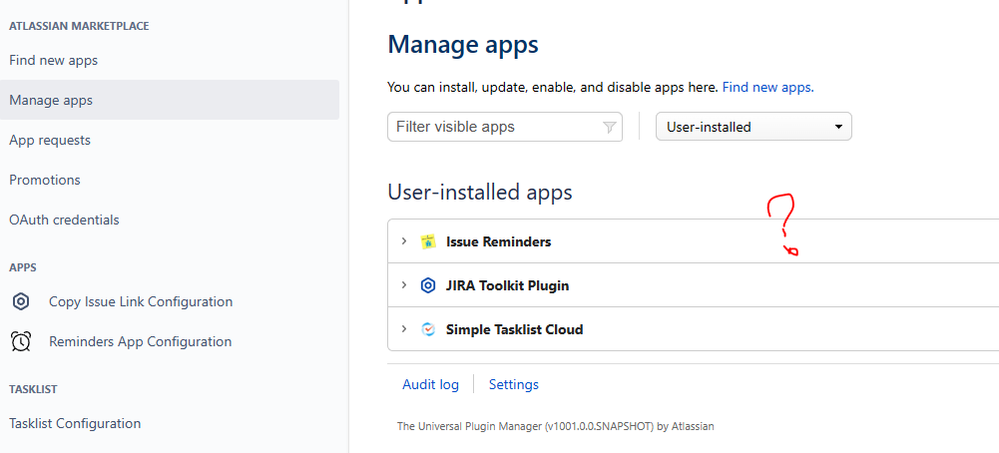Image resolution: width=999 pixels, height=453 pixels.
Task: Go to Promotions in sidebar
Action: [x=45, y=180]
